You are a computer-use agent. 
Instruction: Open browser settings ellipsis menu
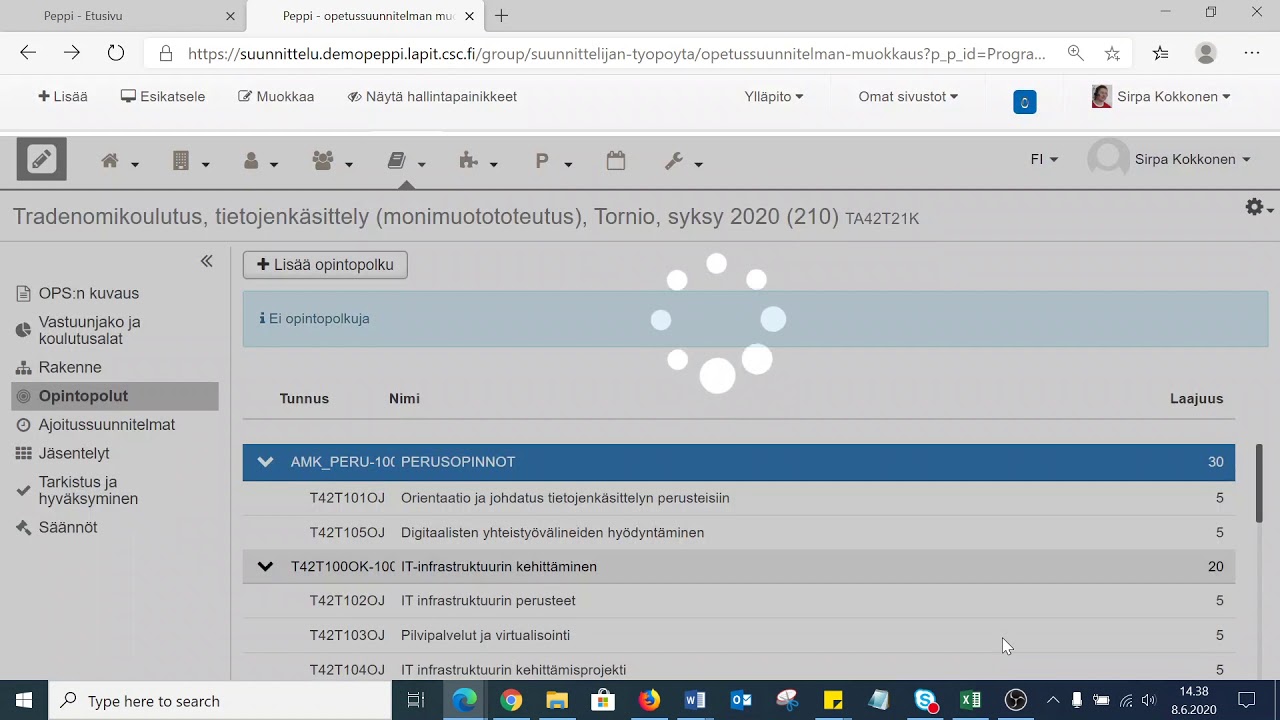1252,53
